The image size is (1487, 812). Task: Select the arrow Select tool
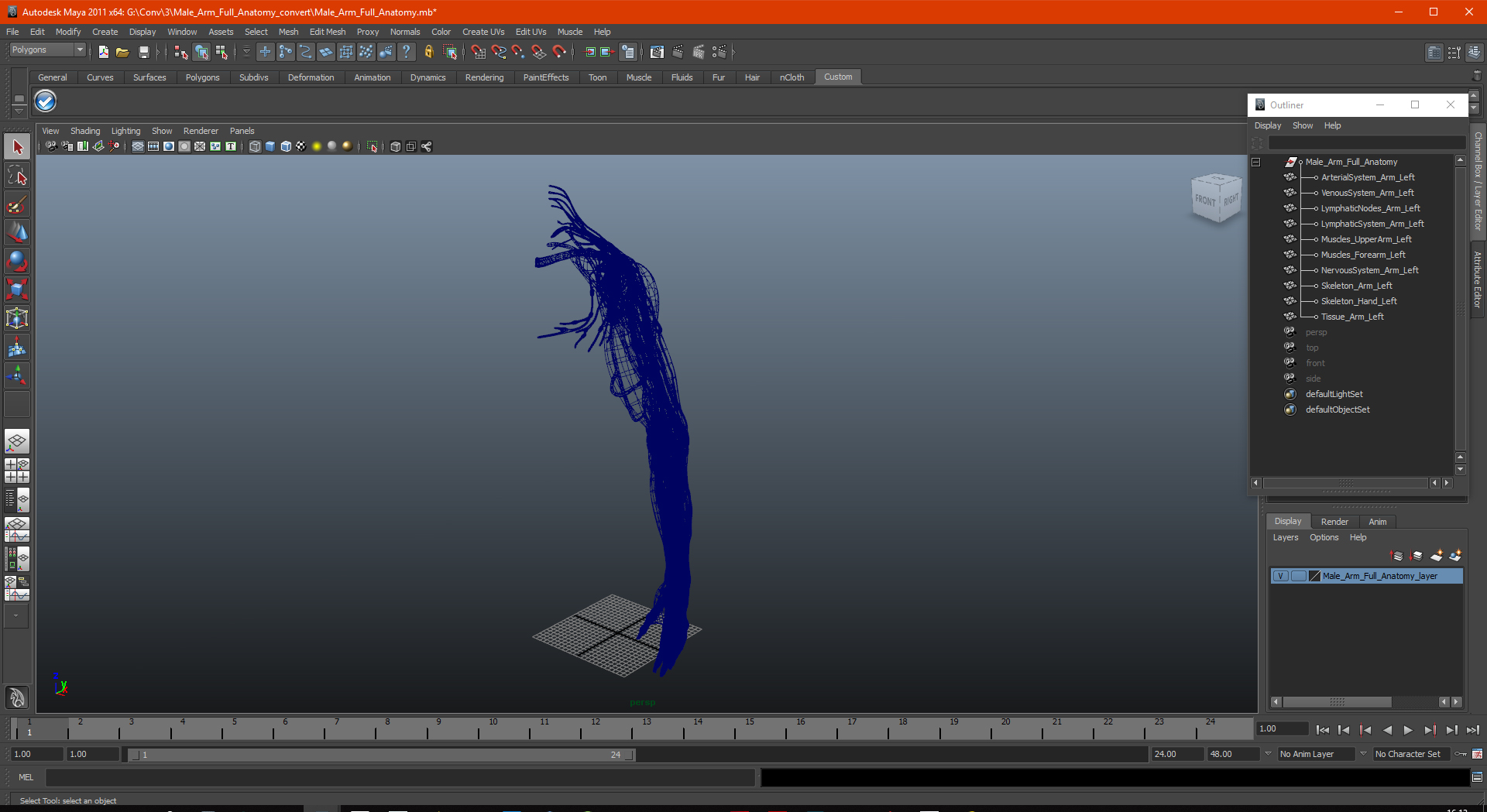pos(17,147)
